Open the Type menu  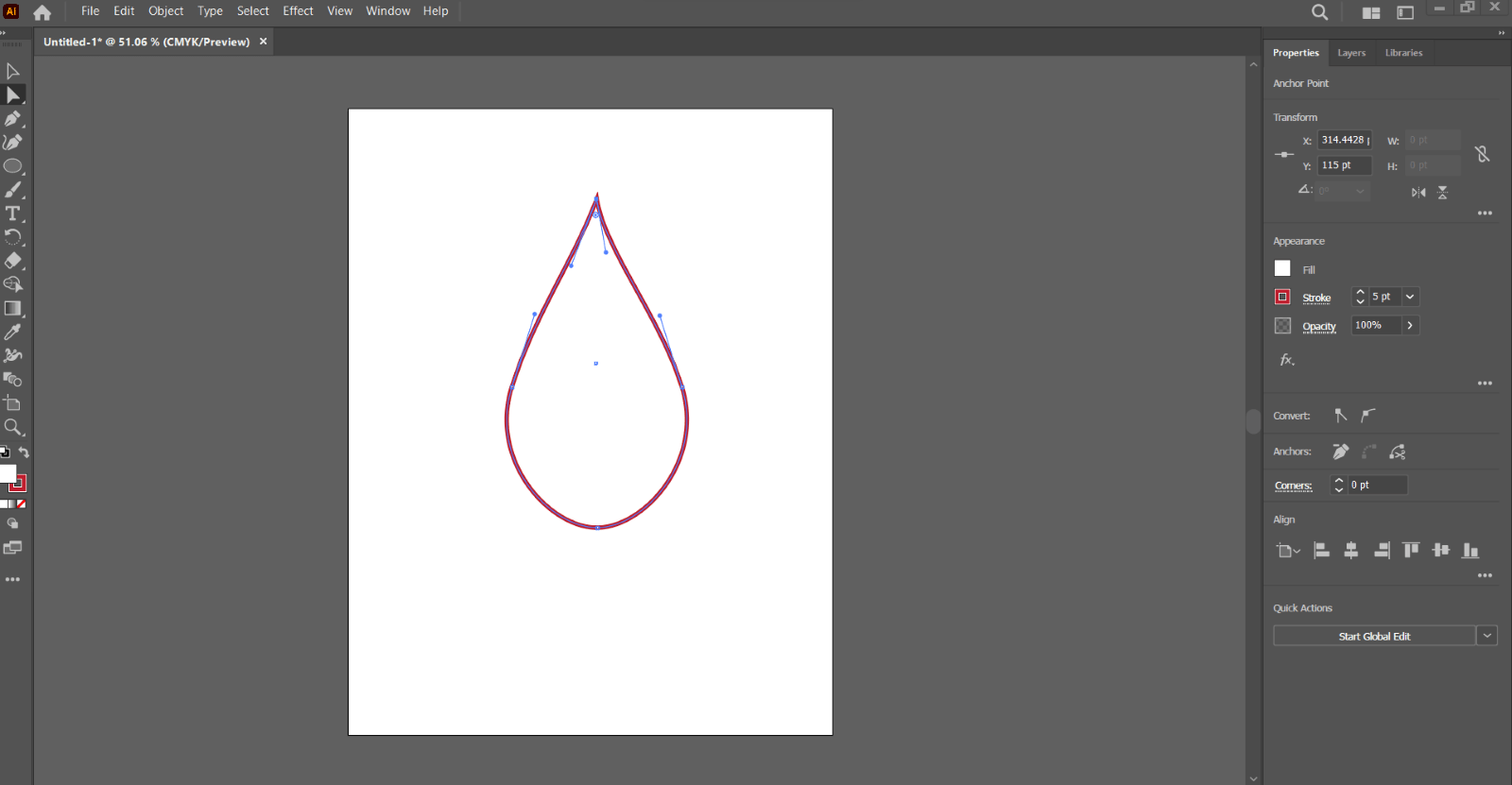click(x=210, y=11)
